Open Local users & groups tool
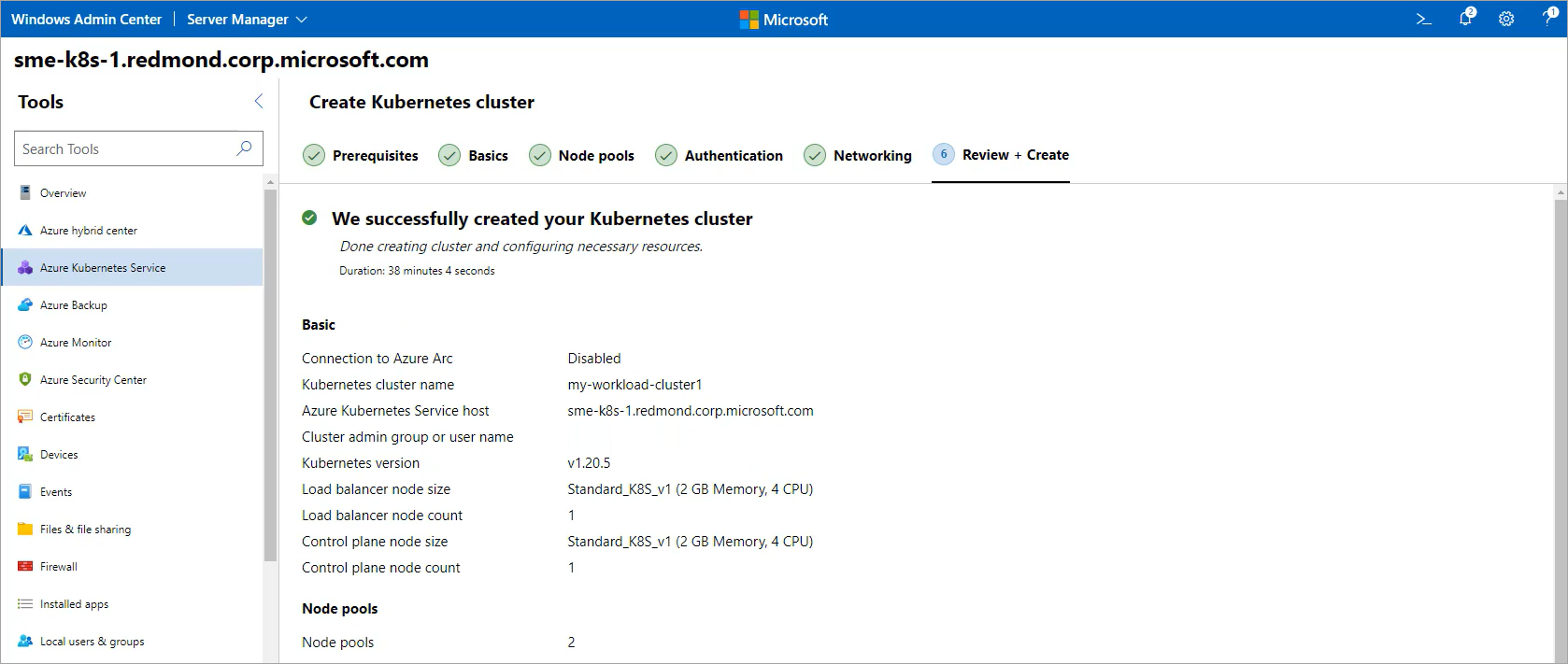Screen dimensions: 1568x664 133,641
